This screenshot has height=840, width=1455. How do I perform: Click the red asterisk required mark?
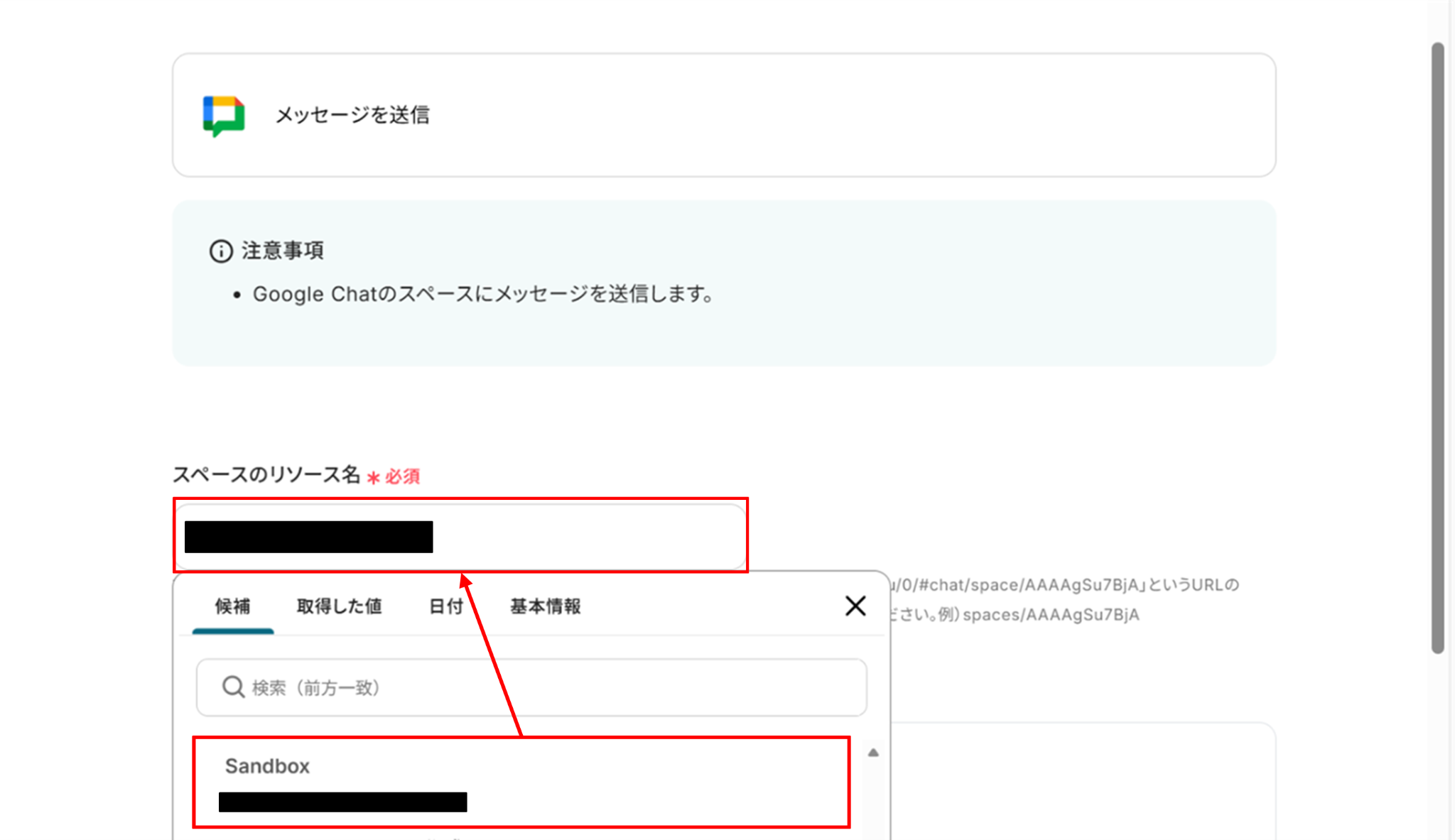(373, 477)
